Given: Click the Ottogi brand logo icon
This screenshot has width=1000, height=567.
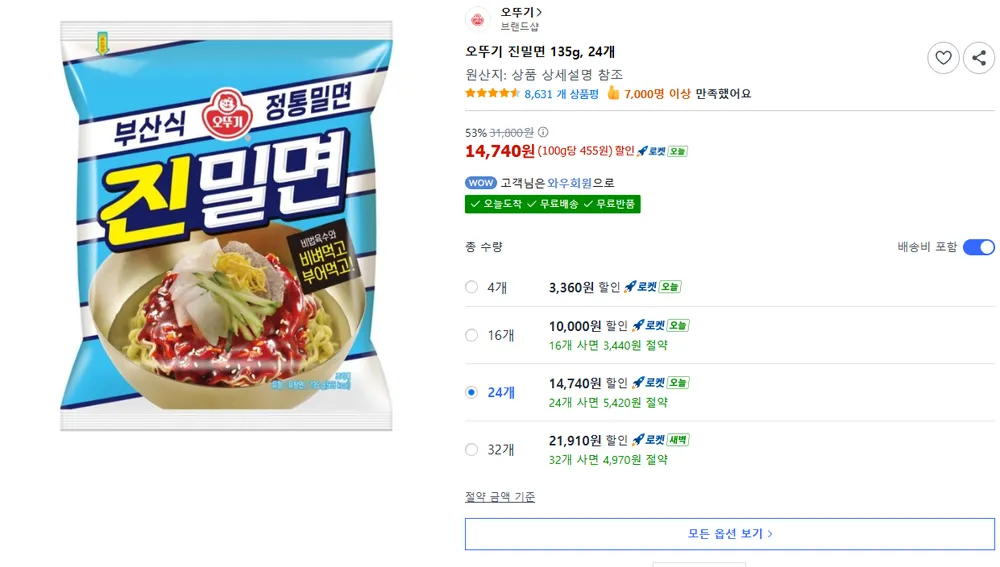Looking at the screenshot, I should [x=478, y=19].
